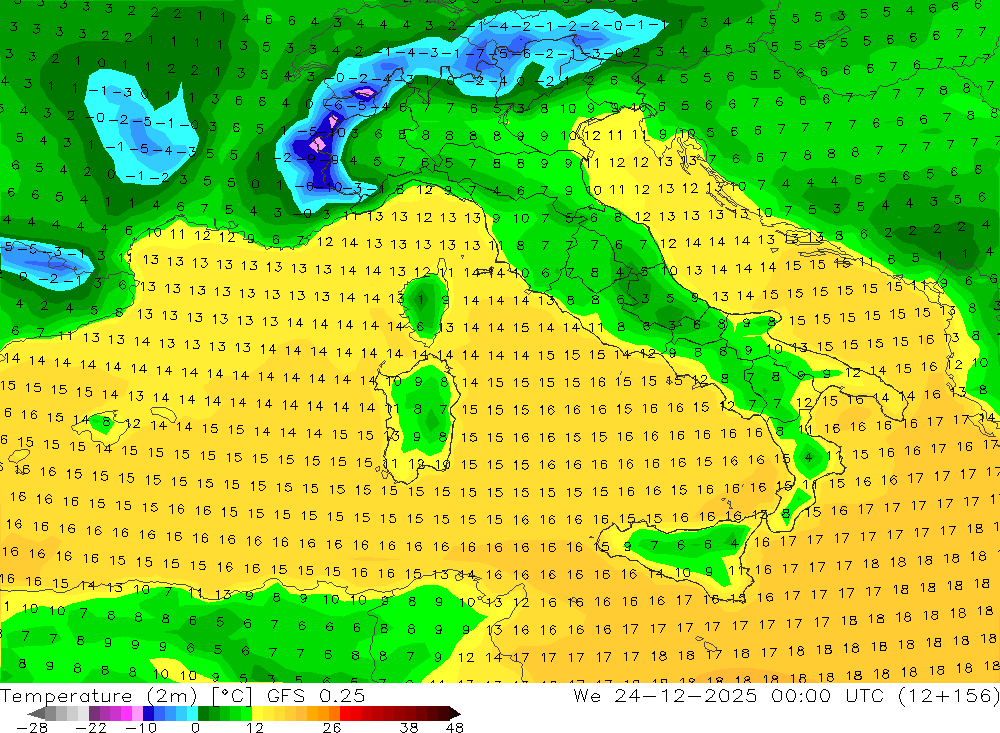The height and width of the screenshot is (733, 1000).
Task: Click the "Temperature (2m)" title text
Action: point(98,695)
